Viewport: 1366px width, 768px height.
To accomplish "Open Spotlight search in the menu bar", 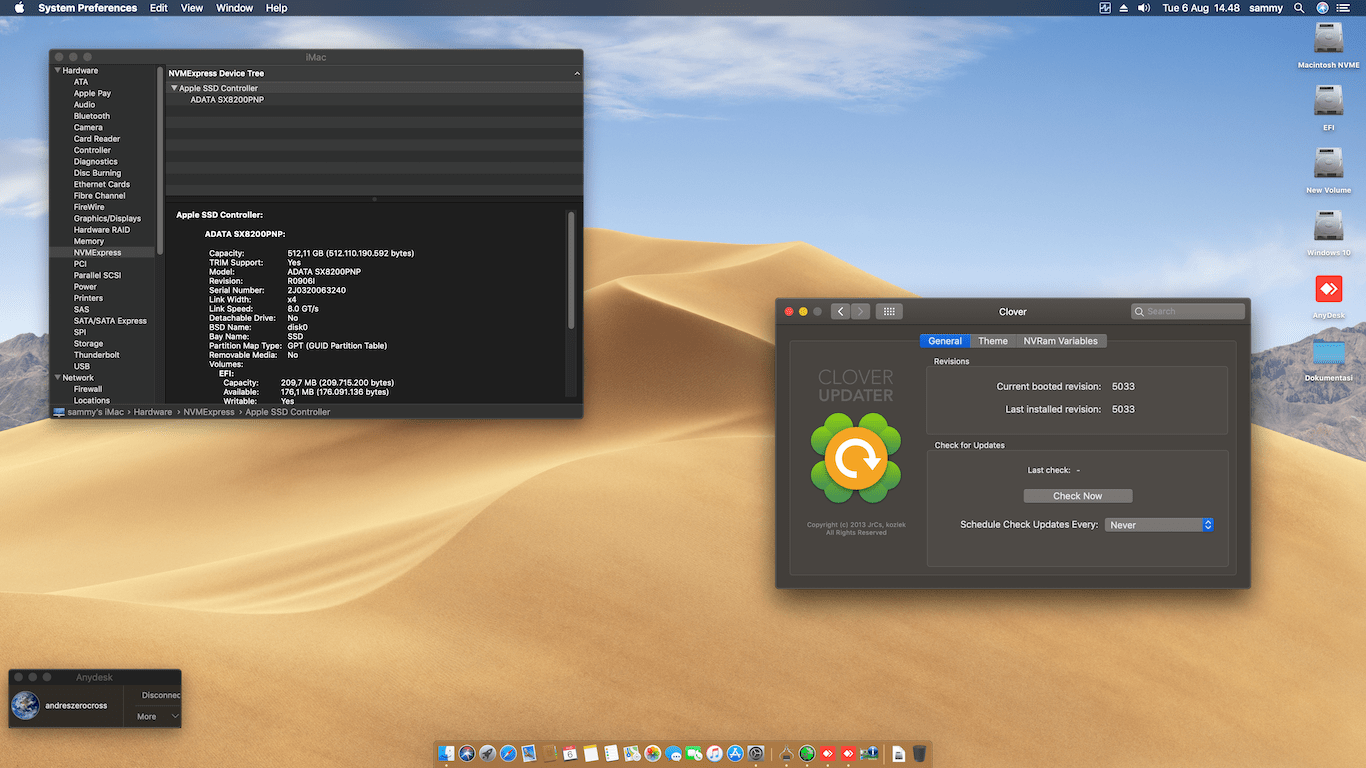I will coord(1299,8).
